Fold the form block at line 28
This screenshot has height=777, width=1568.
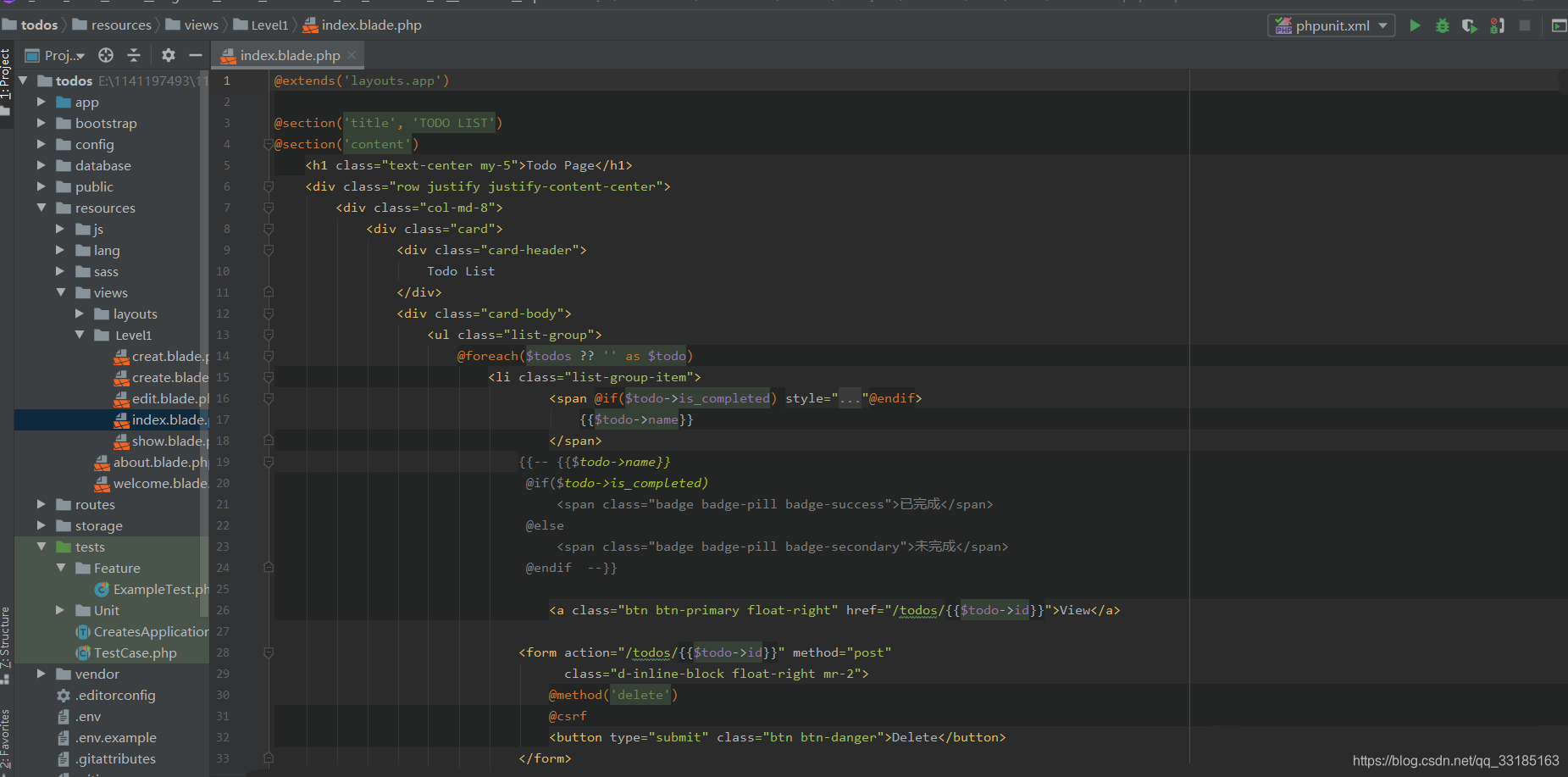(269, 652)
